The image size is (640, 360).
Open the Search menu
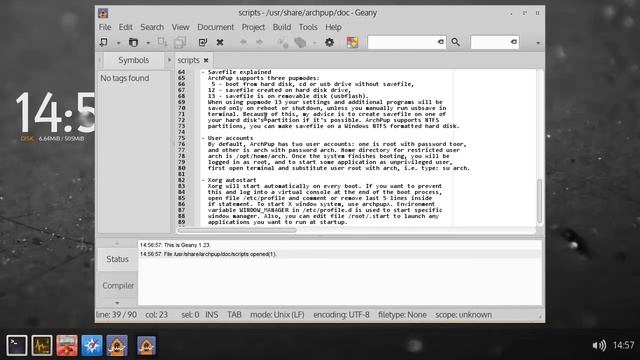click(x=152, y=27)
